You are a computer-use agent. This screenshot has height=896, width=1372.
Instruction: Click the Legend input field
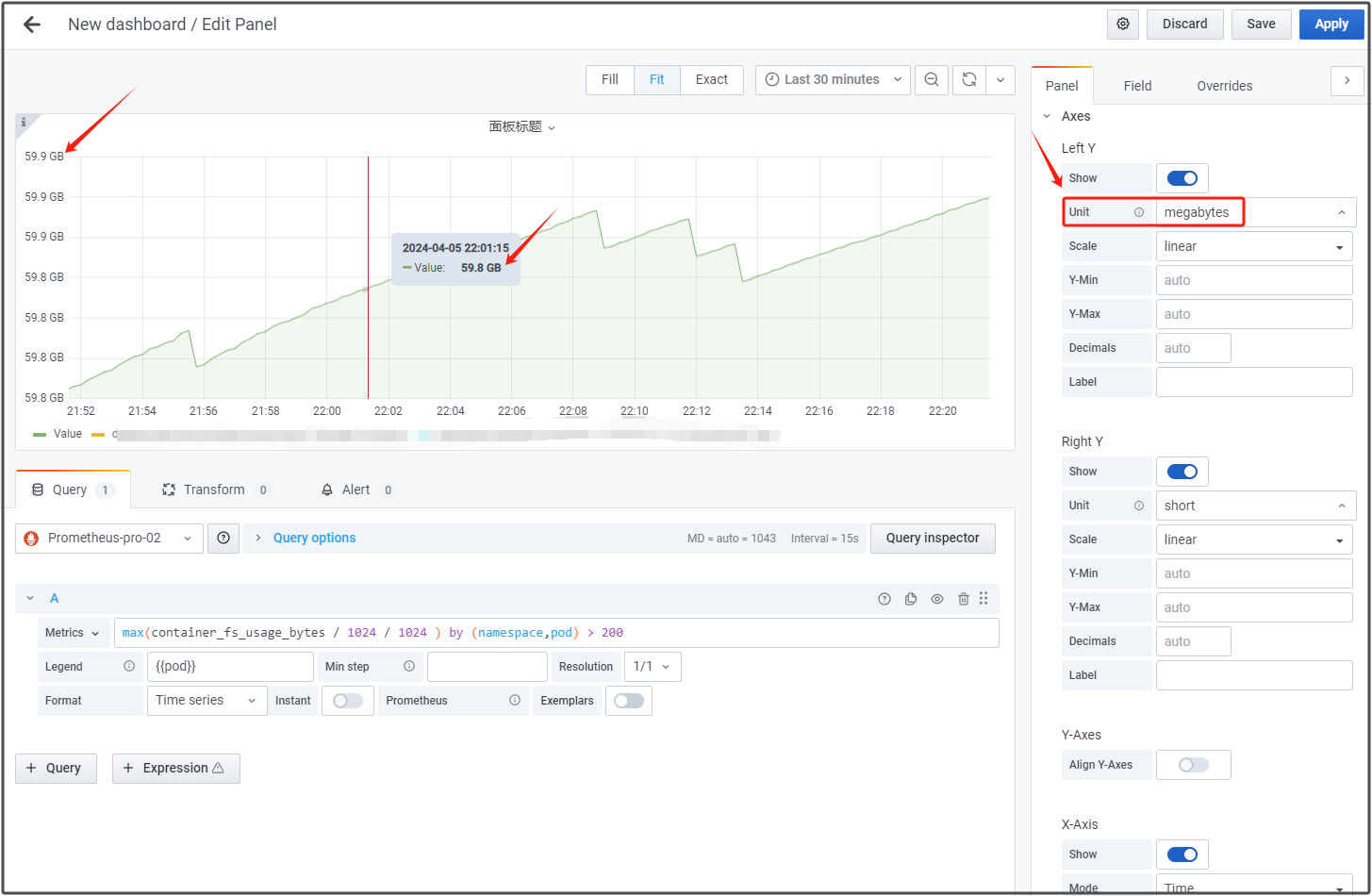point(230,667)
